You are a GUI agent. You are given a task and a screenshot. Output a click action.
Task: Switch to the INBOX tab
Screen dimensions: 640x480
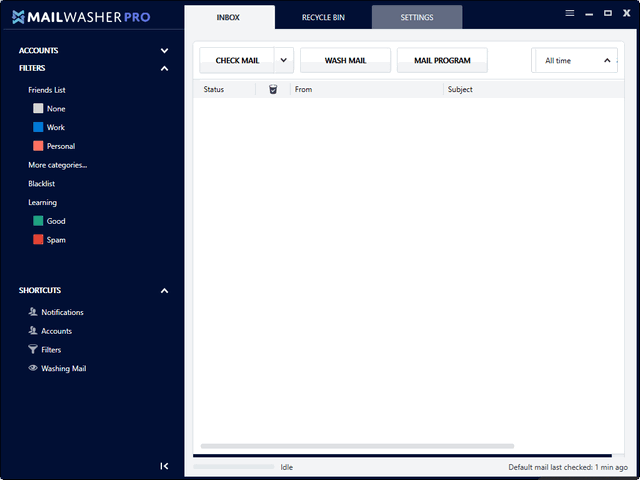229,17
